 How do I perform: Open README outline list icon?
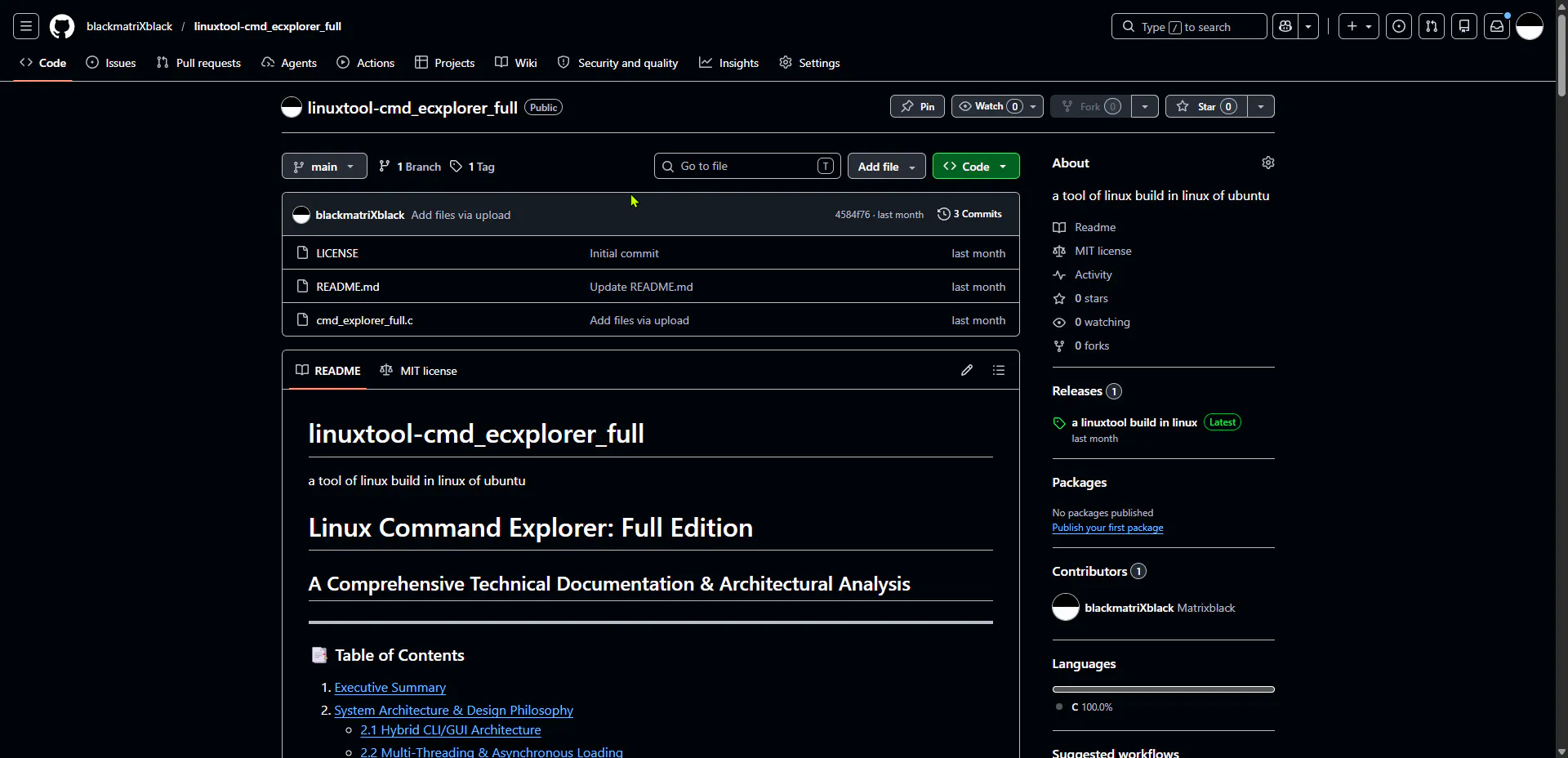coord(999,370)
